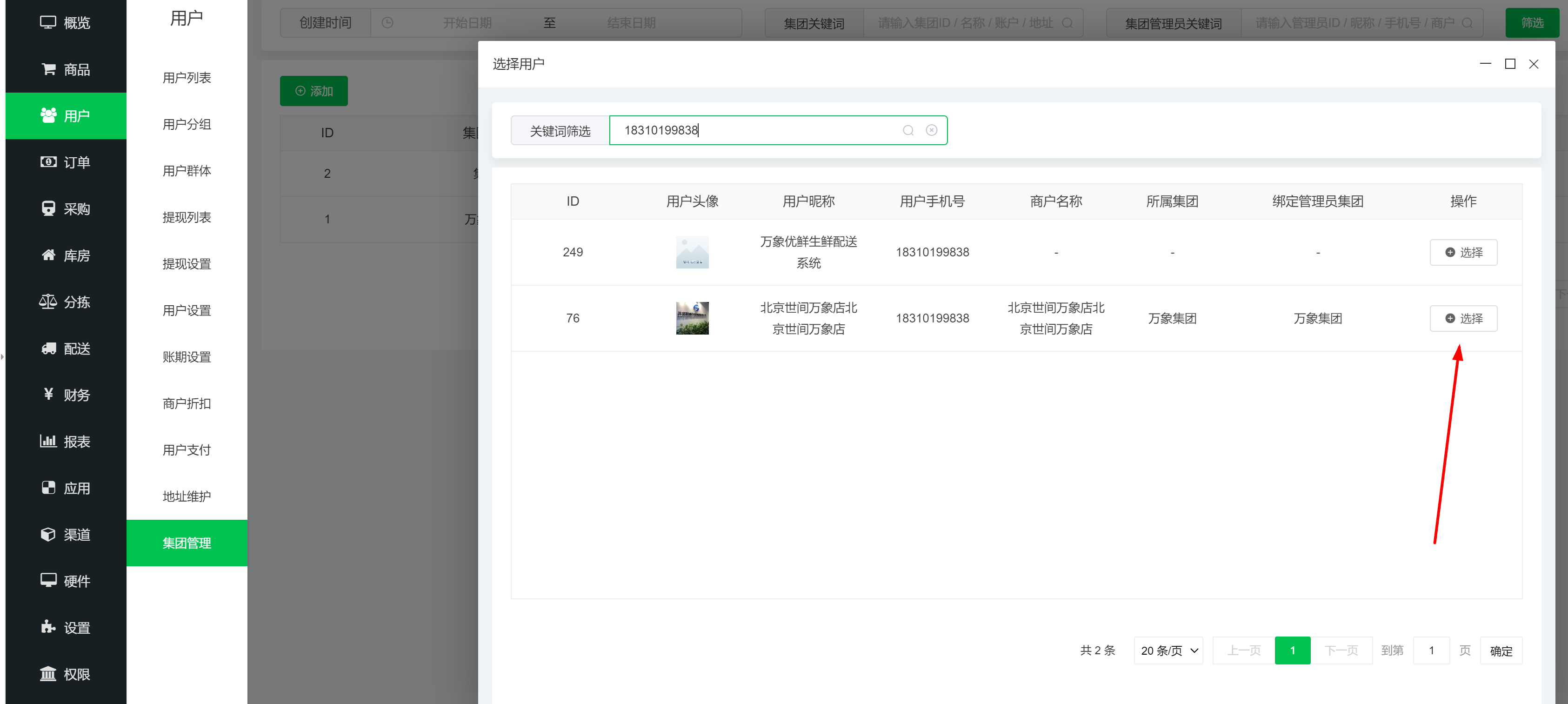Open 用户支付 submenu item

(186, 450)
